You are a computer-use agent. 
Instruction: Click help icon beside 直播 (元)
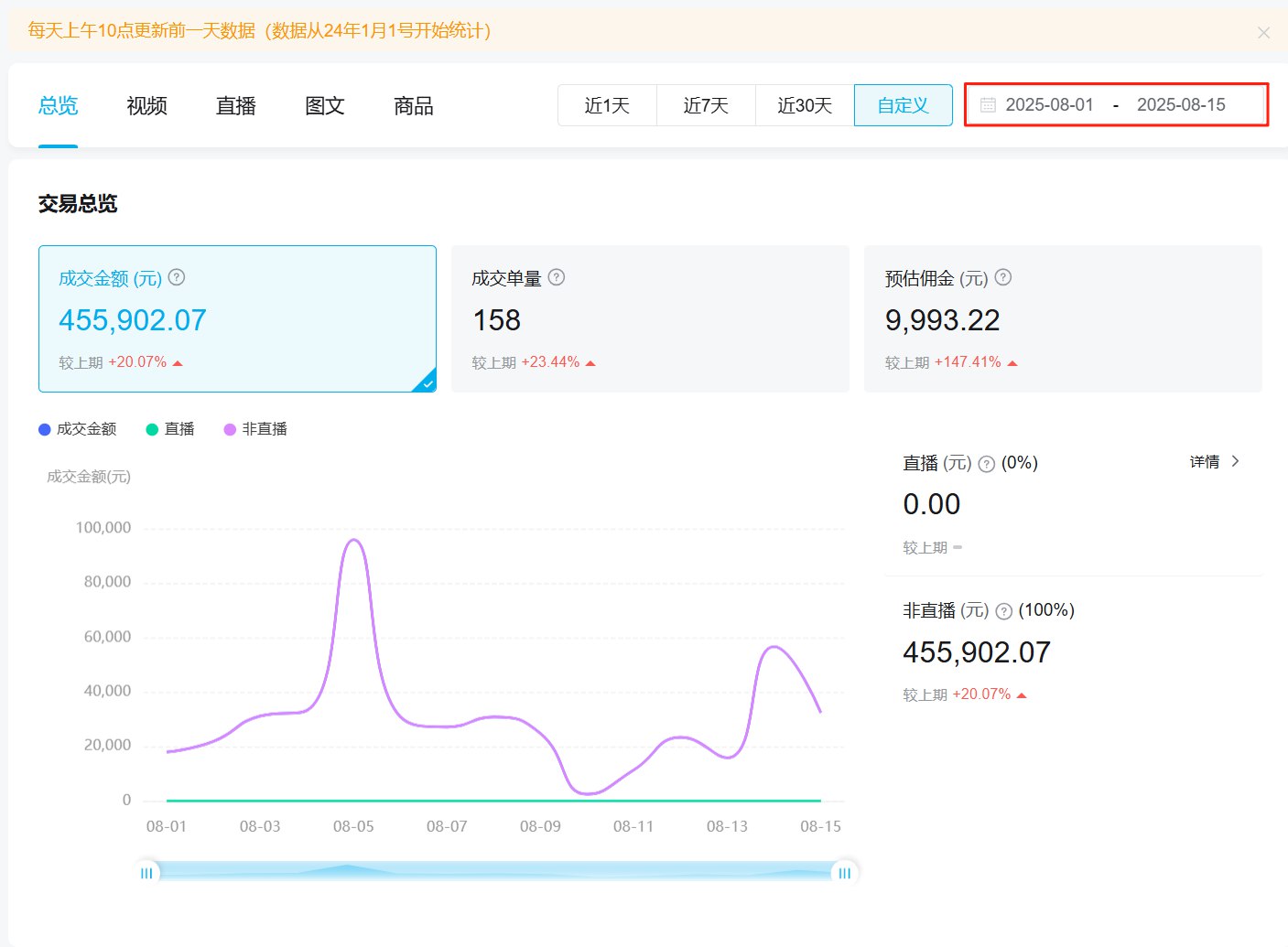(x=987, y=464)
